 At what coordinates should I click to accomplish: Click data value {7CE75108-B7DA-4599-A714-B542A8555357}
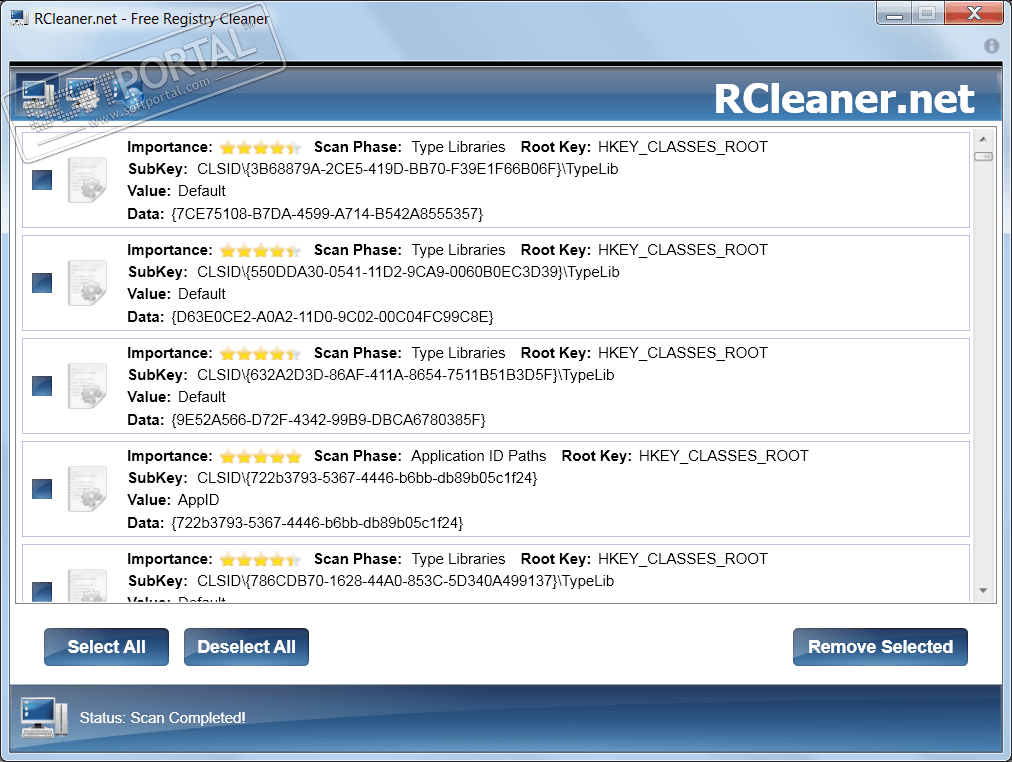(x=327, y=214)
